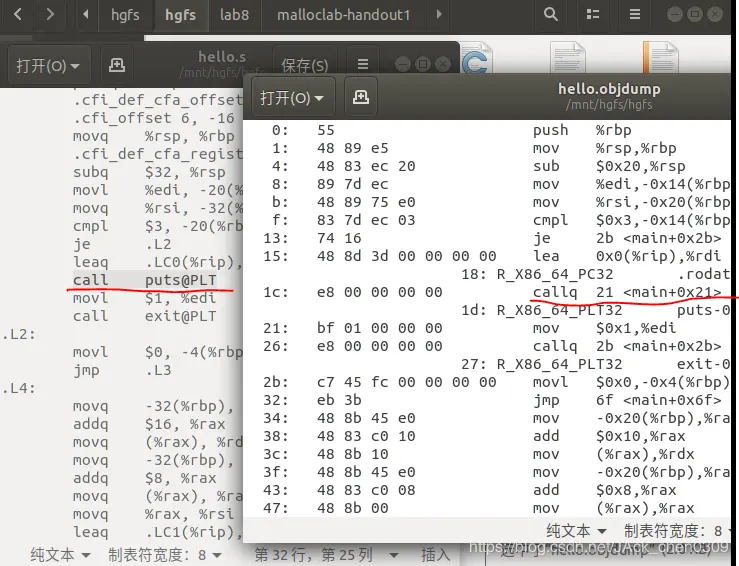The width and height of the screenshot is (739, 566).
Task: Show earlier path segments with left arrow
Action: coord(86,15)
